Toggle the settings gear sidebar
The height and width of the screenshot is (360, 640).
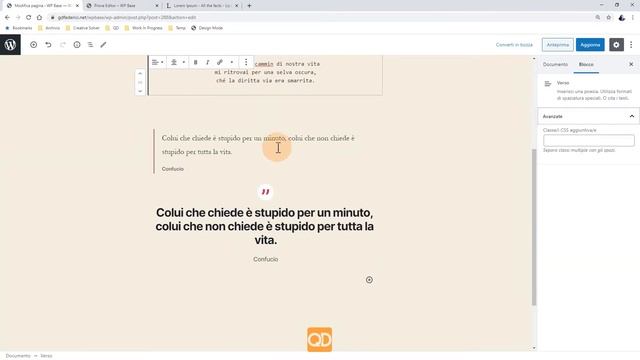click(x=616, y=44)
